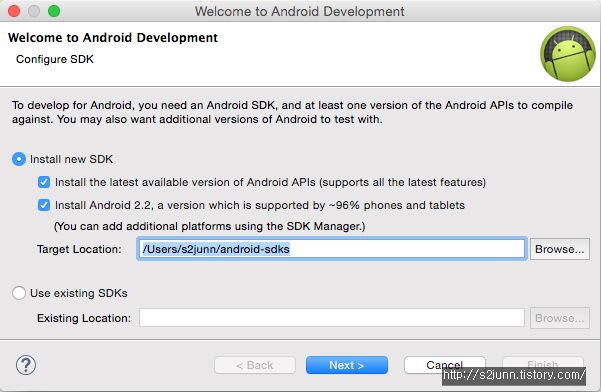Zoom the window with the green button
The width and height of the screenshot is (601, 392).
point(54,11)
